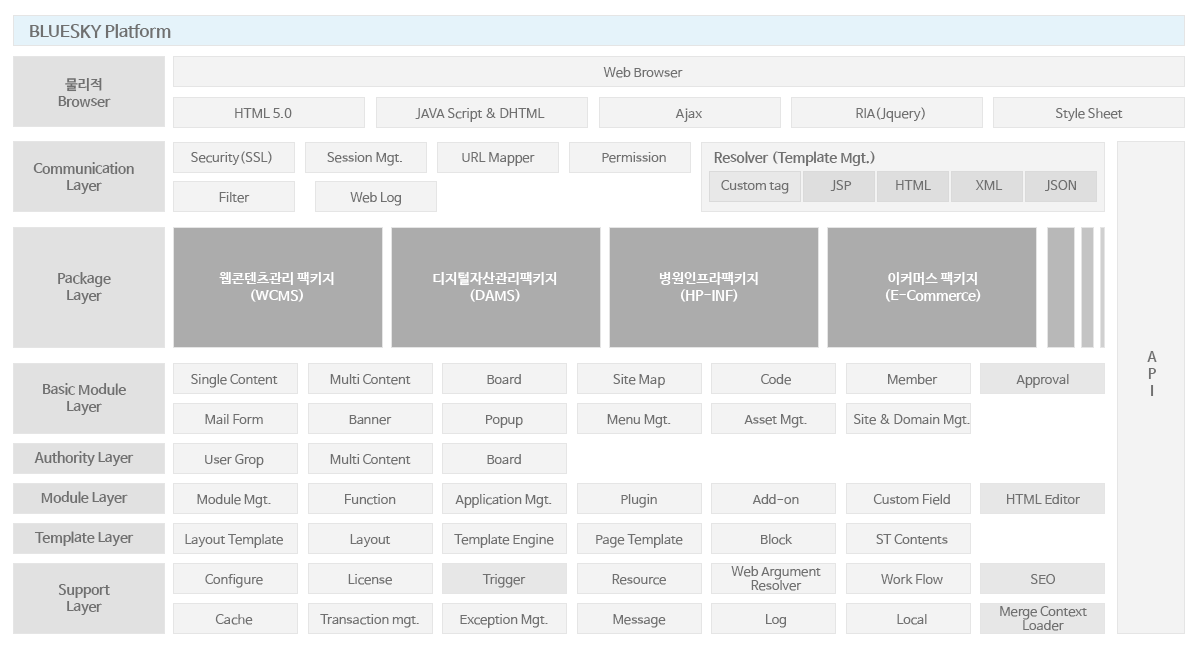Image resolution: width=1200 pixels, height=648 pixels.
Task: Select the Merge Context Loader box
Action: tap(1042, 619)
